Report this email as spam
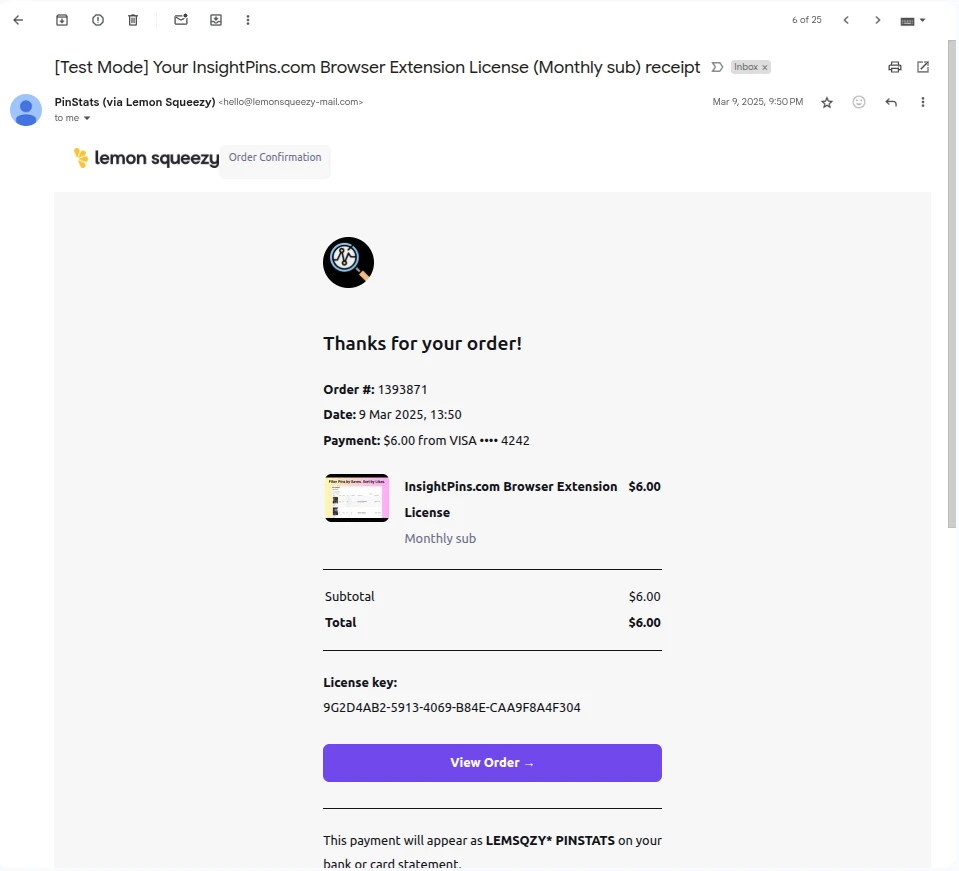 point(98,20)
